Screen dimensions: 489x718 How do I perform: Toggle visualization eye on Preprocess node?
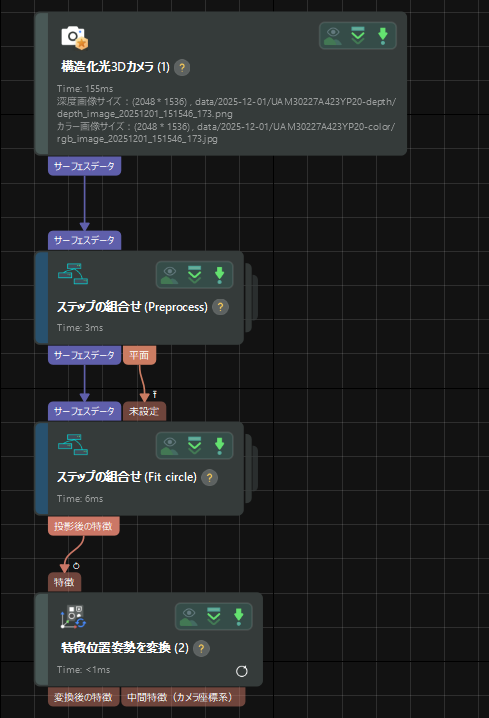169,275
